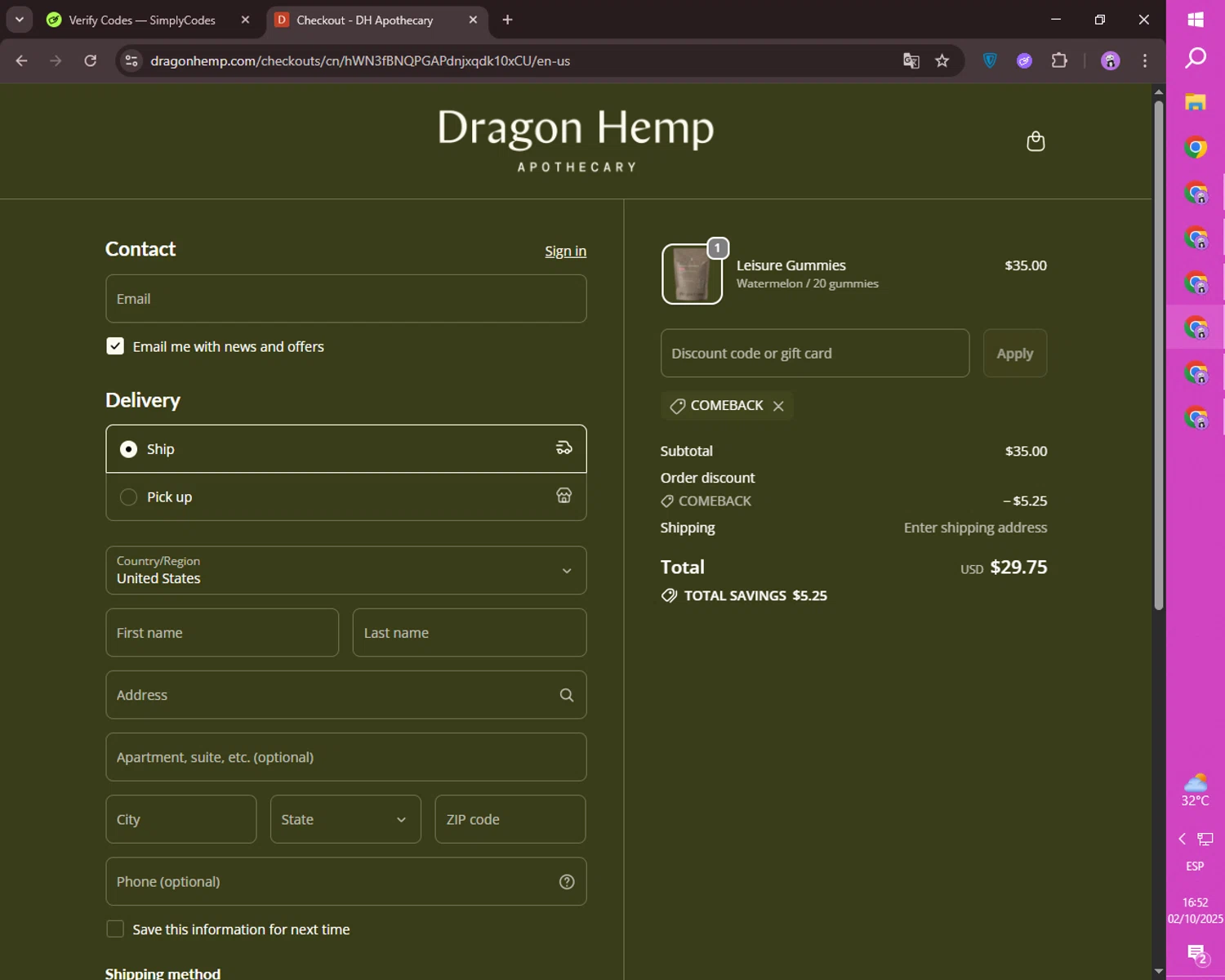The height and width of the screenshot is (980, 1225).
Task: Click the 16:52 clock in tray
Action: click(1195, 902)
